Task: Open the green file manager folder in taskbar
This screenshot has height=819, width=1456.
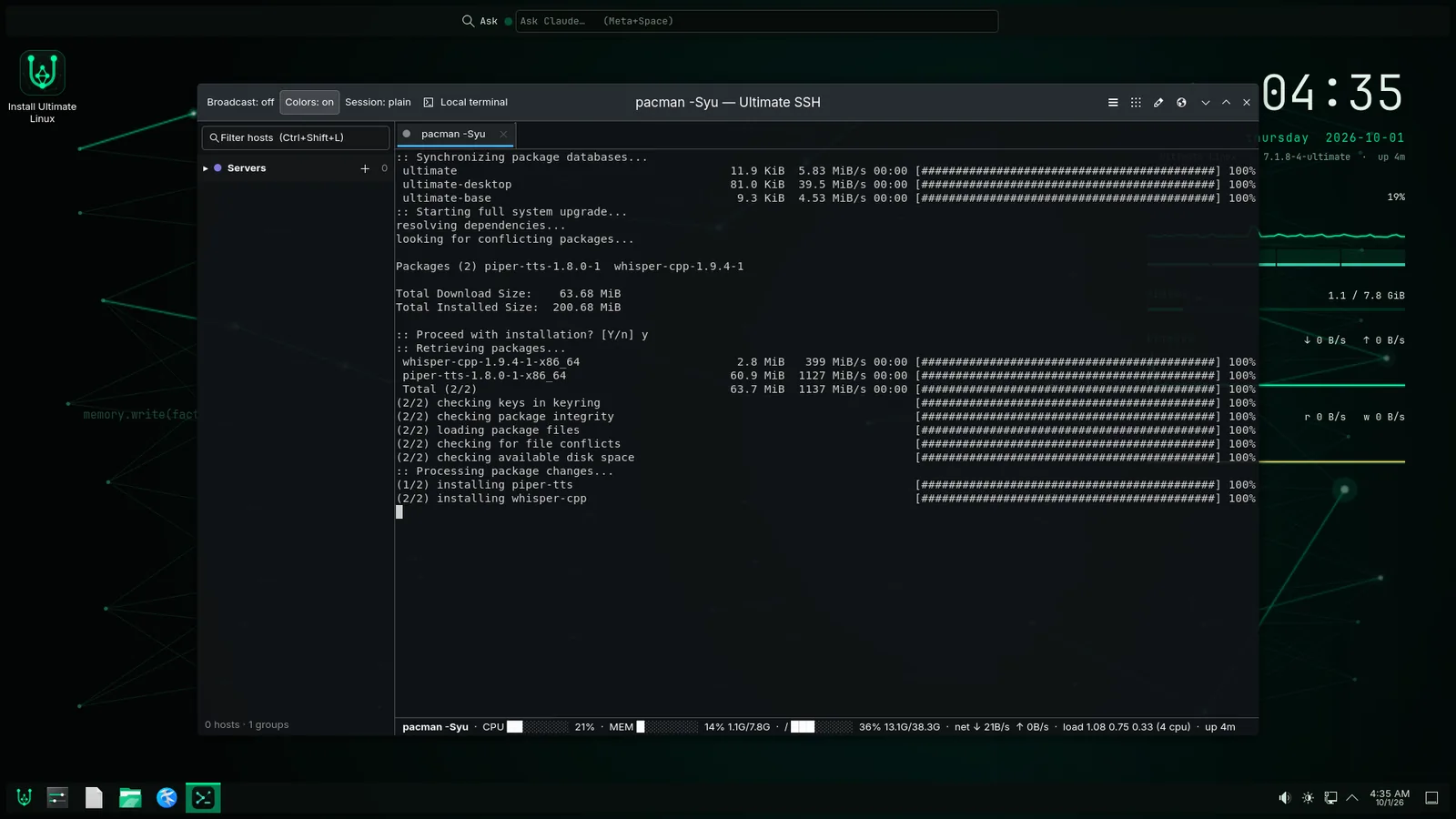Action: point(130,798)
